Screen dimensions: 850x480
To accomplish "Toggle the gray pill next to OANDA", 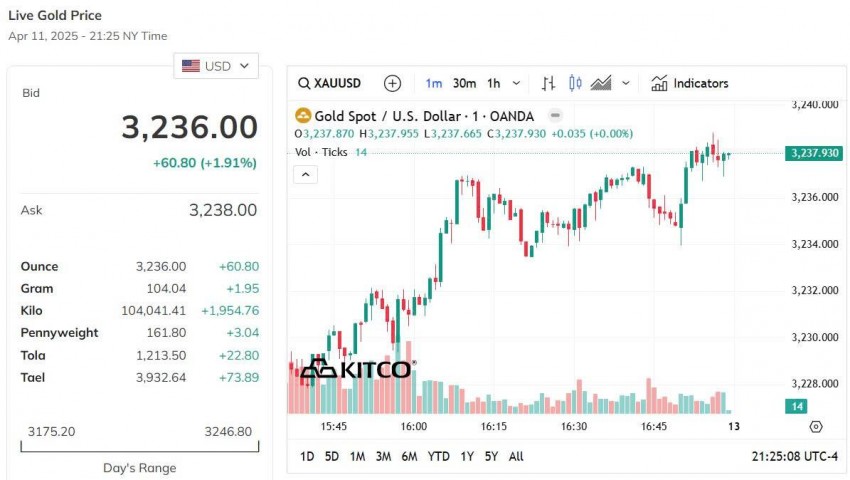I will (555, 116).
